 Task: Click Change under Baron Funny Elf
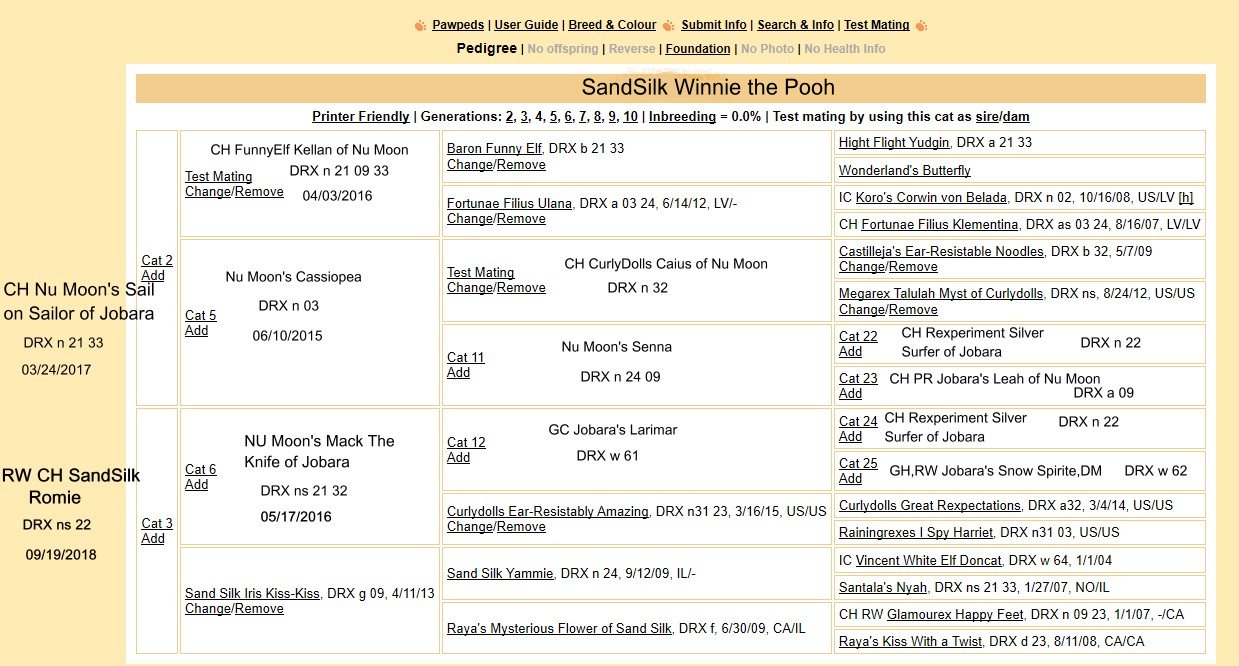tap(469, 164)
